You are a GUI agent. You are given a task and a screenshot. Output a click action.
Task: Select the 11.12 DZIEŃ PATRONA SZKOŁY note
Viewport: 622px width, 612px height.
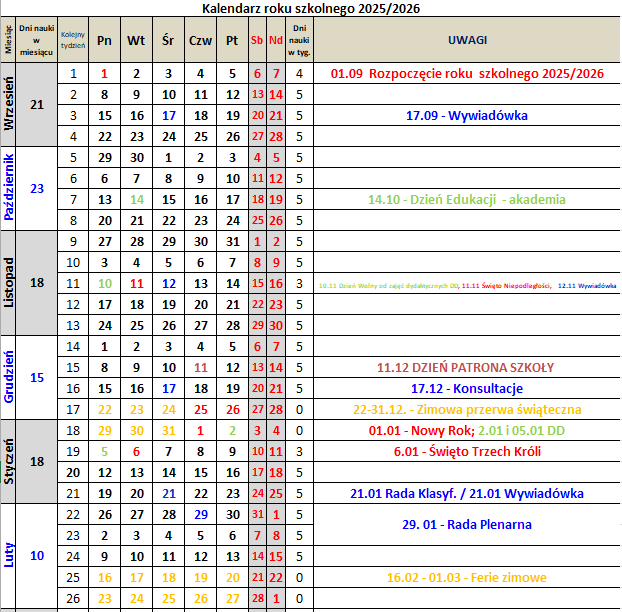(x=467, y=367)
